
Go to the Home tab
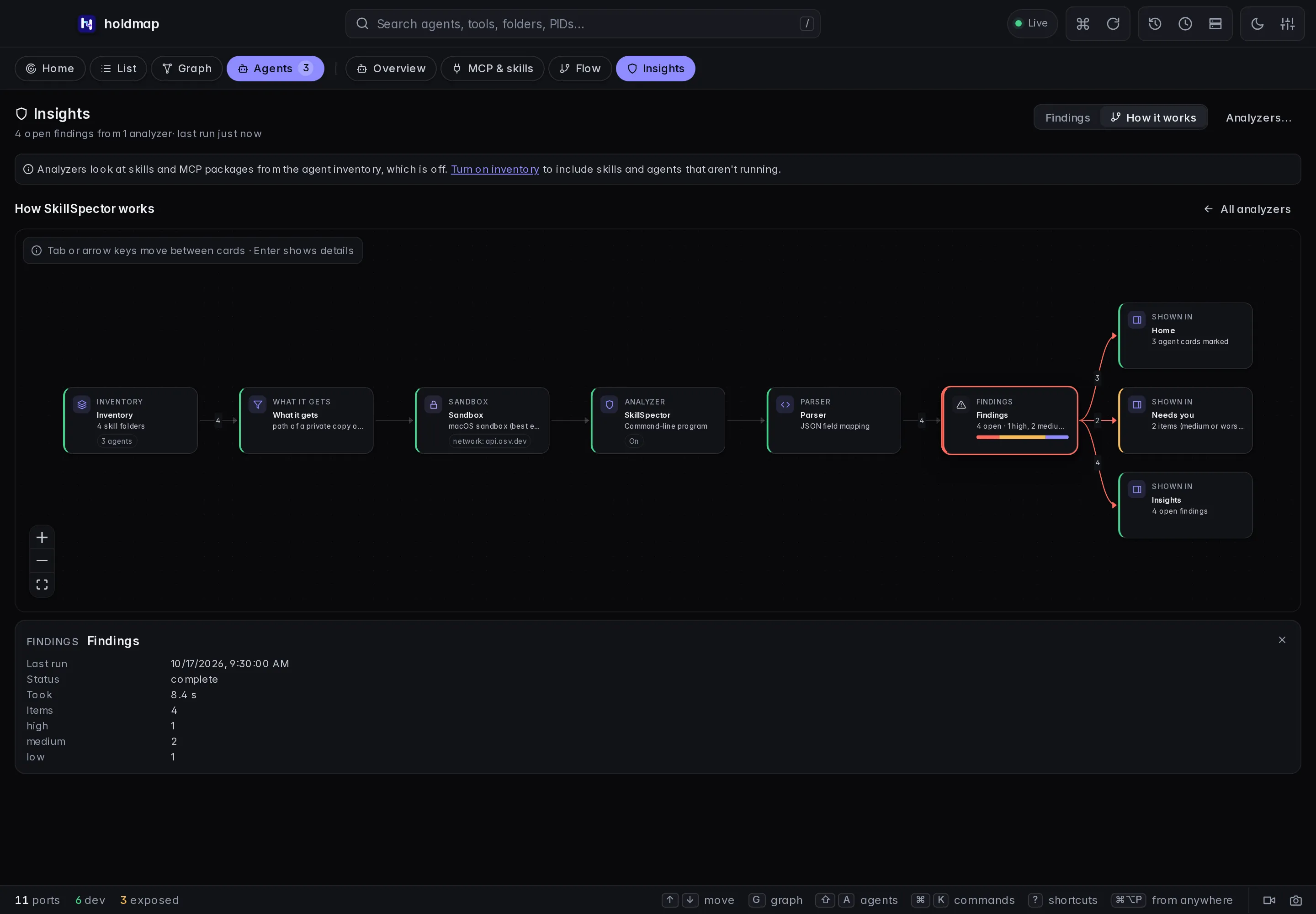(50, 68)
